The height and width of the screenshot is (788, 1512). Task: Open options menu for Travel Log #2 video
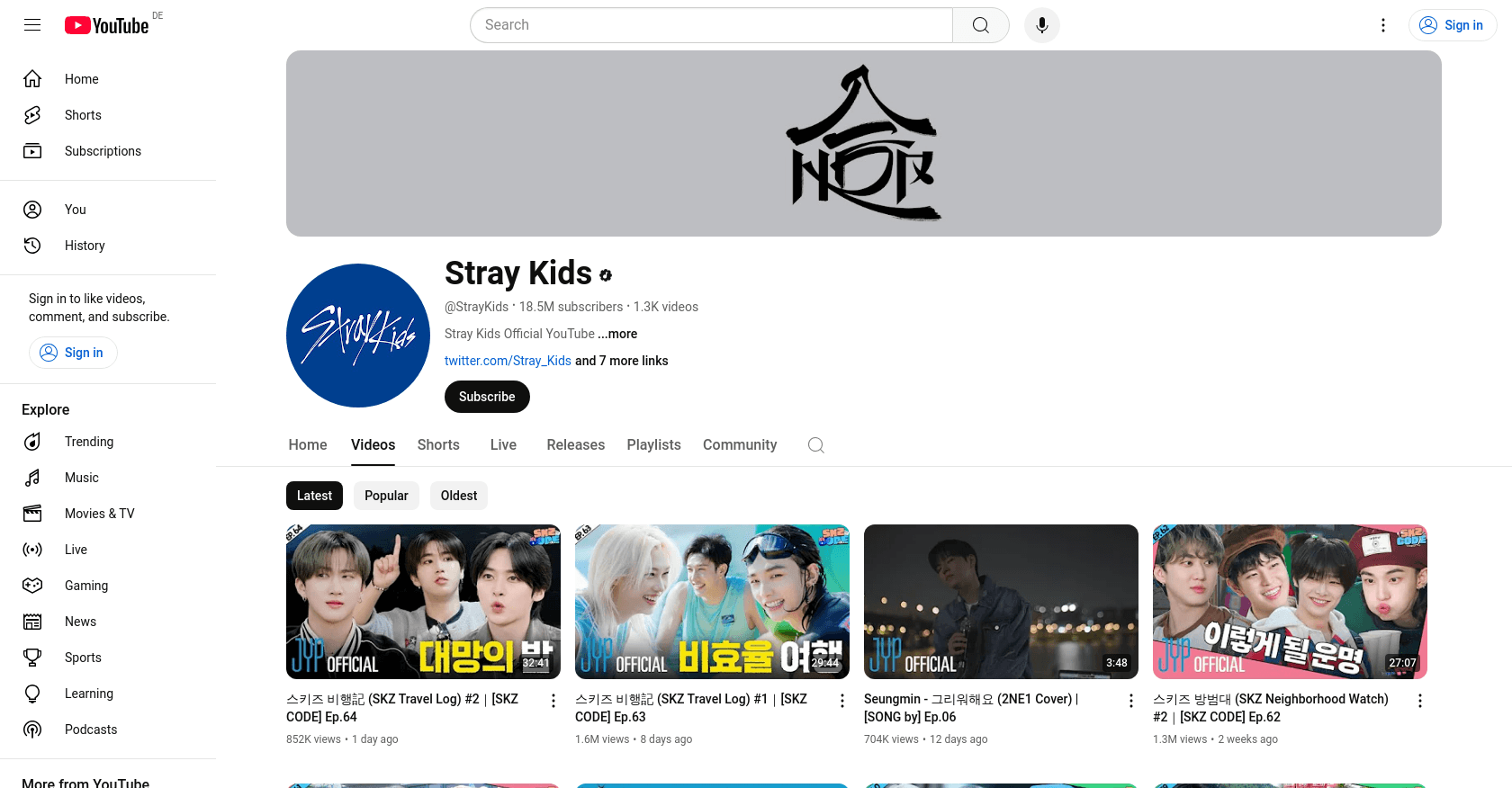tap(553, 701)
